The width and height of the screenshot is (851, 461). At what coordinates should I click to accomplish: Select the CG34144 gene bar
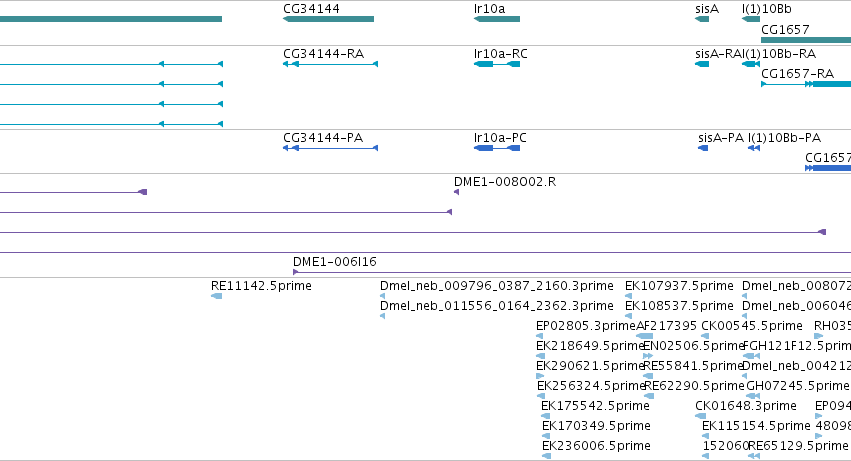coord(328,19)
